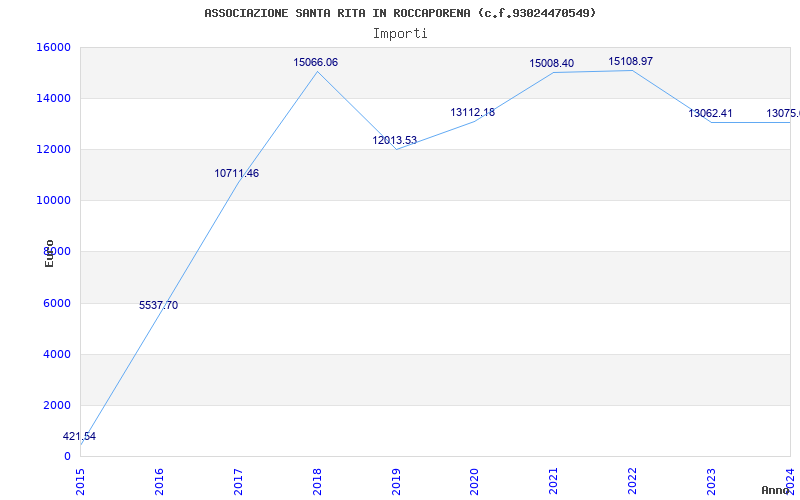Select the 15108.97 data label
Screen dimensions: 800x500
tap(631, 61)
